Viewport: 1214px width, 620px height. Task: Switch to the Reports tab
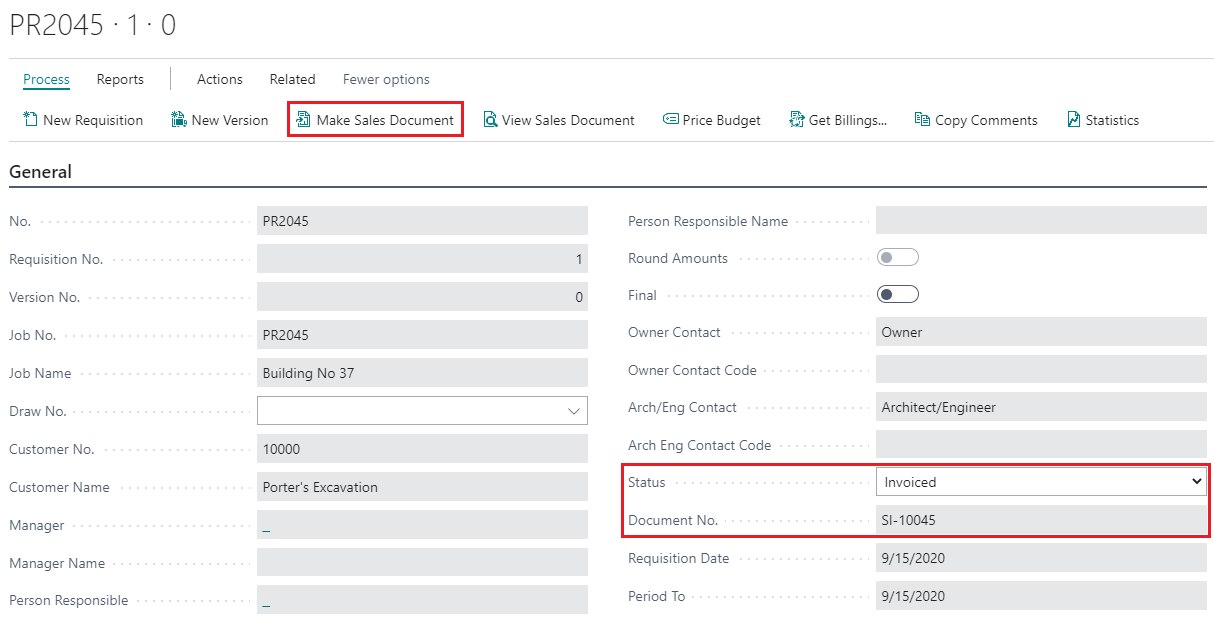[120, 79]
